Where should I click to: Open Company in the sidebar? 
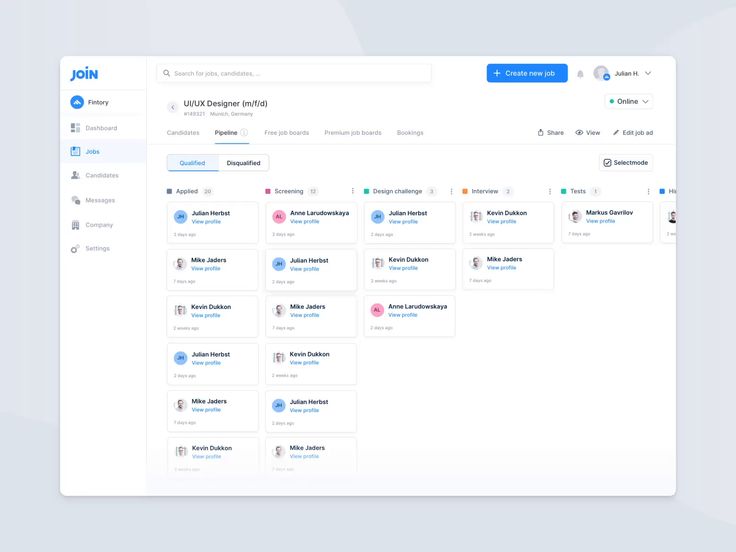tap(92, 225)
